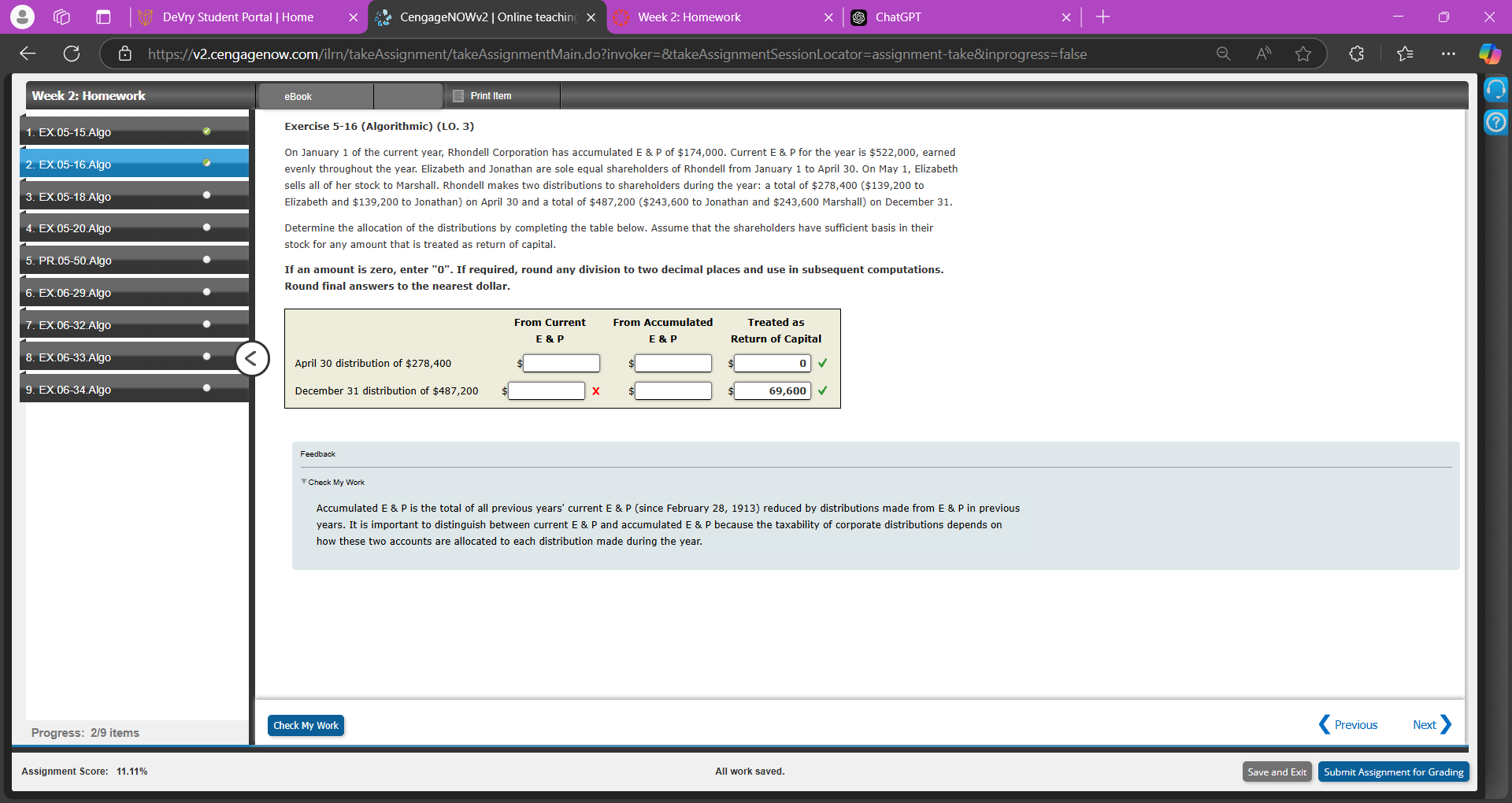Click Progress: 2/9 items text
1512x803 pixels.
pyautogui.click(x=85, y=732)
